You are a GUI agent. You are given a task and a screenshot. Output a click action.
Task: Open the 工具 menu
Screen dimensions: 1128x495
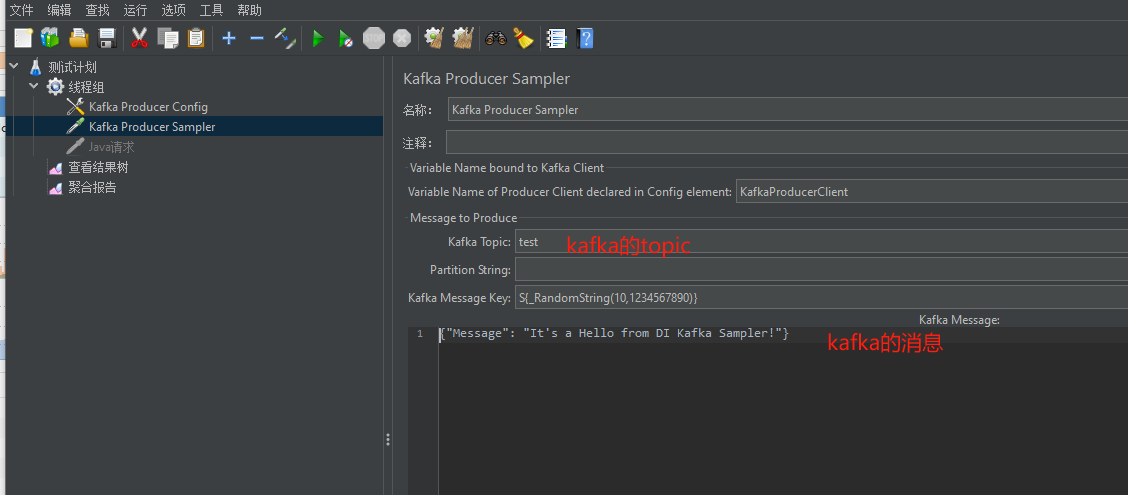(212, 10)
